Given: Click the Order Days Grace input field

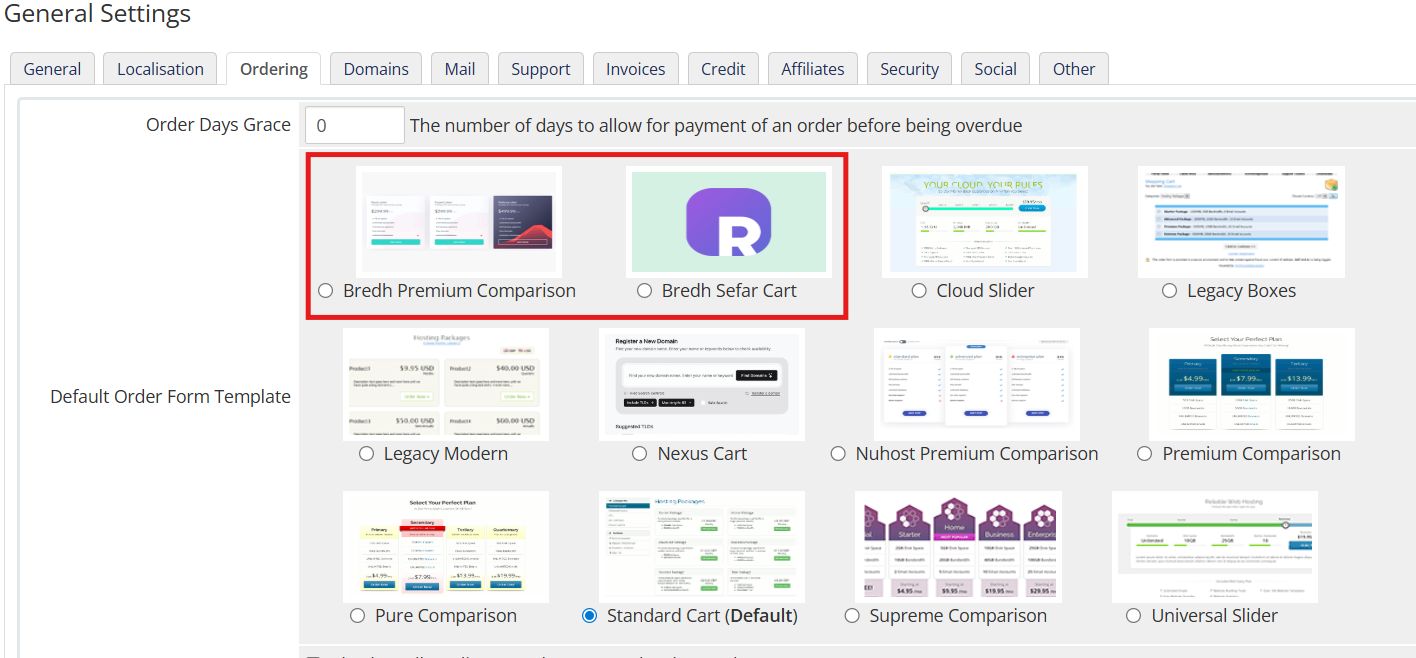Looking at the screenshot, I should [x=355, y=125].
